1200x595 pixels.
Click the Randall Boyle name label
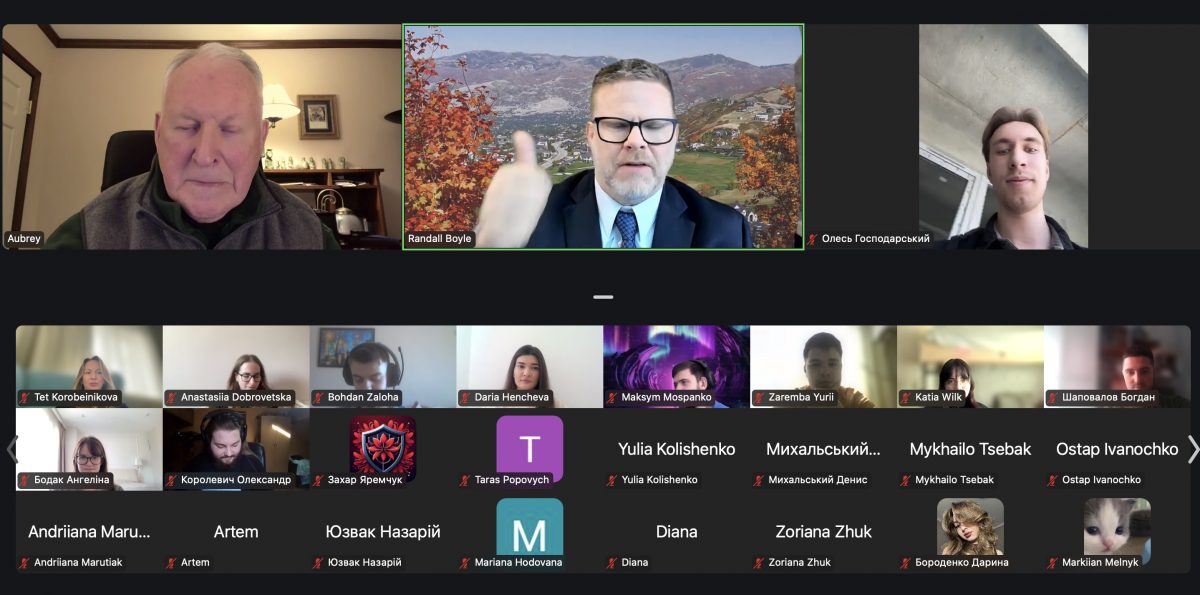[x=439, y=239]
